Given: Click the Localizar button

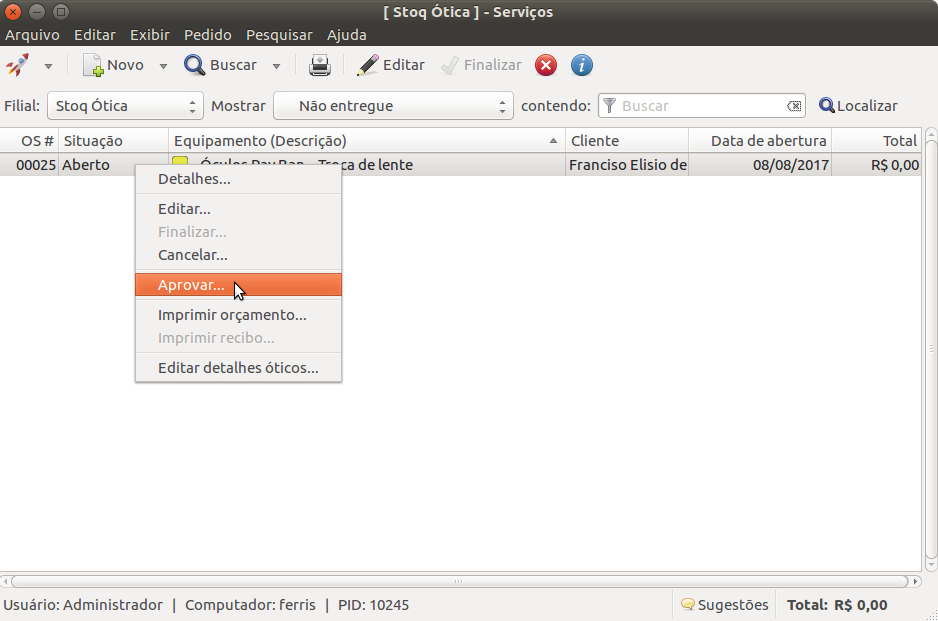Looking at the screenshot, I should (858, 106).
